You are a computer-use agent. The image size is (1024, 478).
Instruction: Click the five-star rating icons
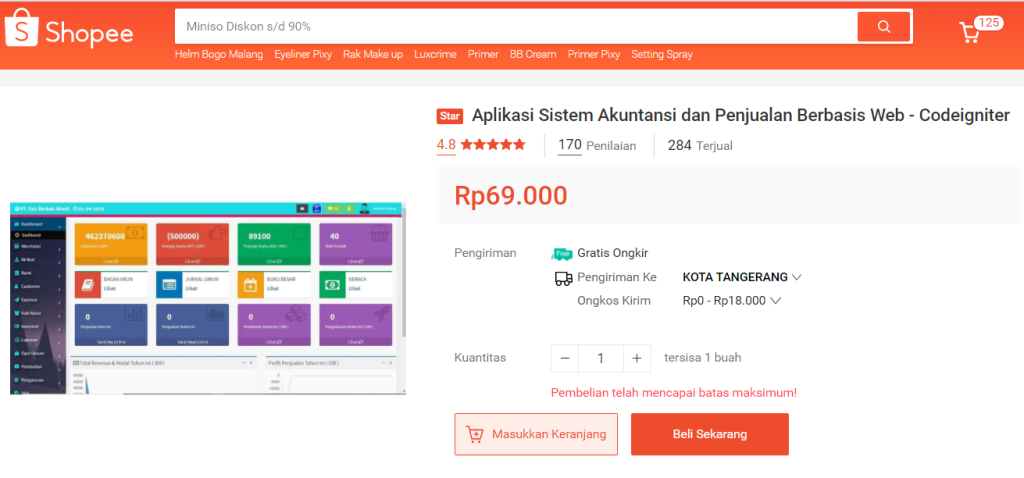(x=493, y=145)
